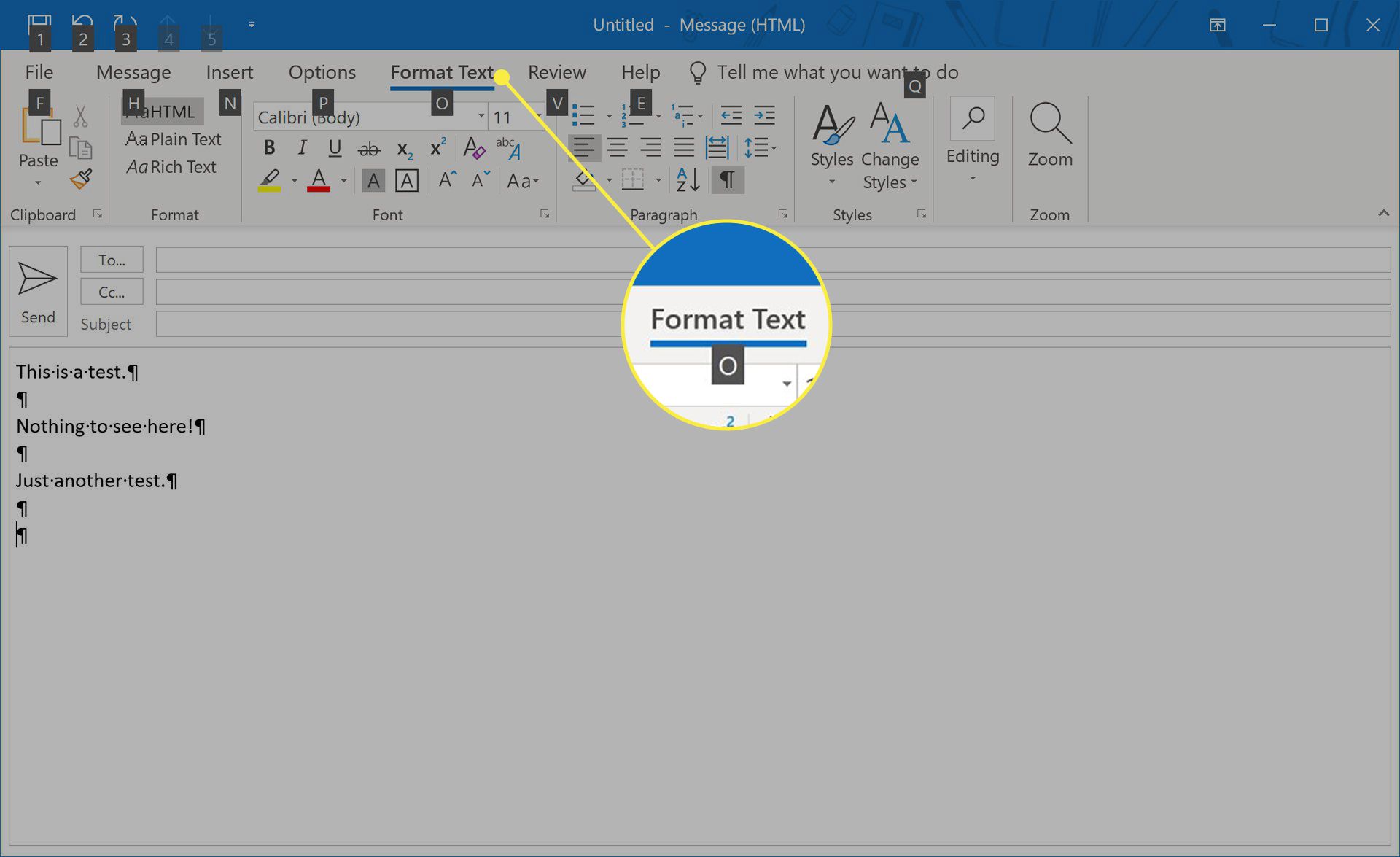Viewport: 1400px width, 857px height.
Task: Click the Underline formatting icon
Action: pyautogui.click(x=333, y=148)
